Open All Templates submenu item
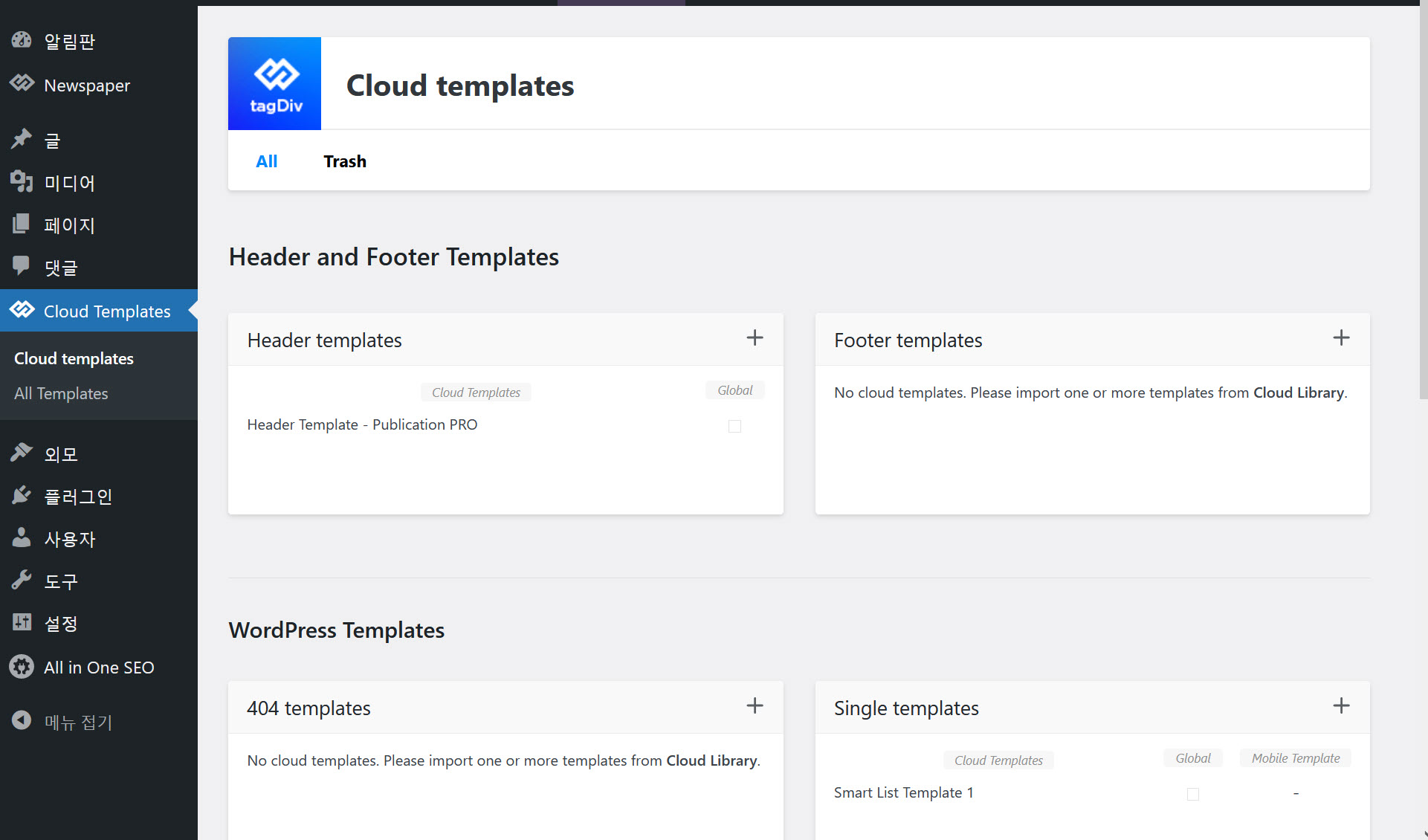The width and height of the screenshot is (1428, 840). [61, 393]
